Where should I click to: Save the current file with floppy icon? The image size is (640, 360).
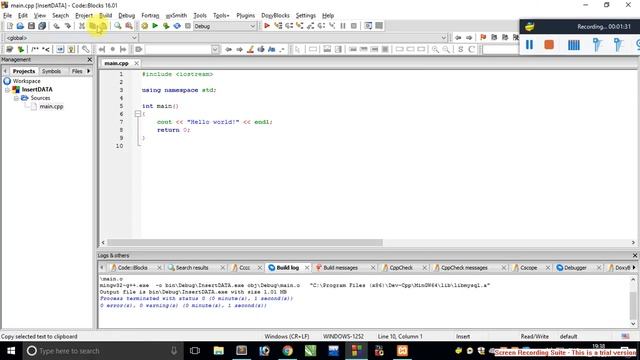pyautogui.click(x=31, y=26)
